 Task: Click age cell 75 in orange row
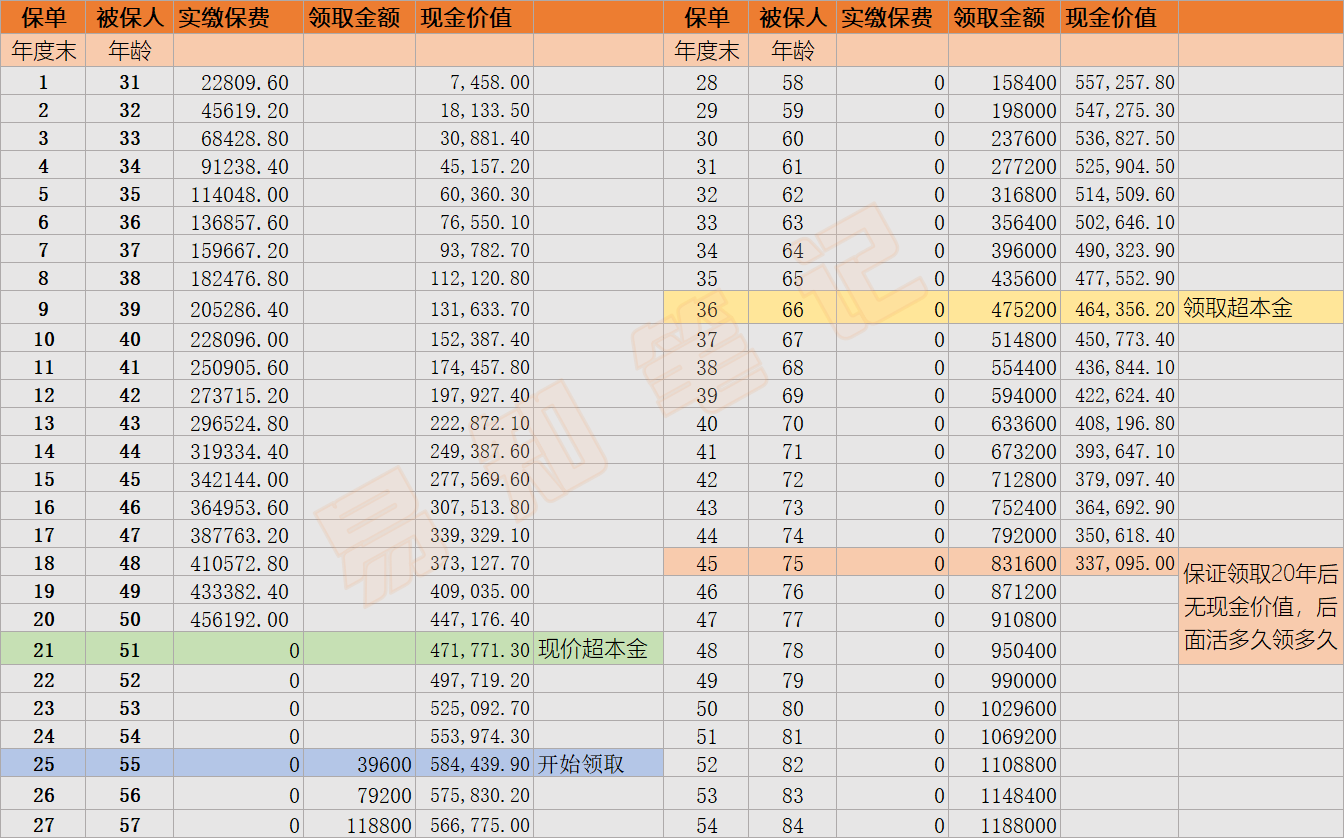tap(793, 563)
